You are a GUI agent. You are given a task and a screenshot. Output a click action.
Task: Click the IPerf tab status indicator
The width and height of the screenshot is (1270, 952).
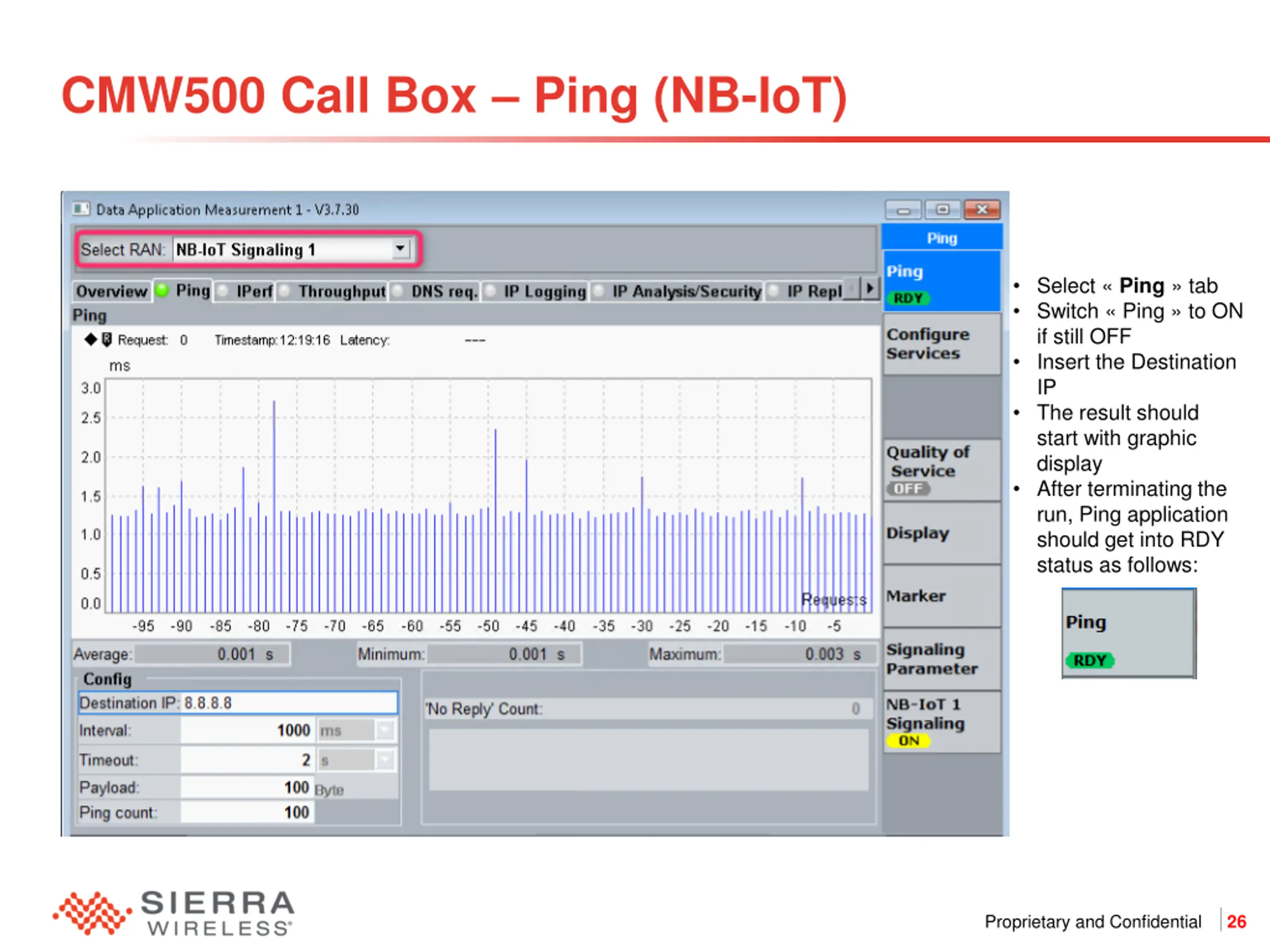223,292
